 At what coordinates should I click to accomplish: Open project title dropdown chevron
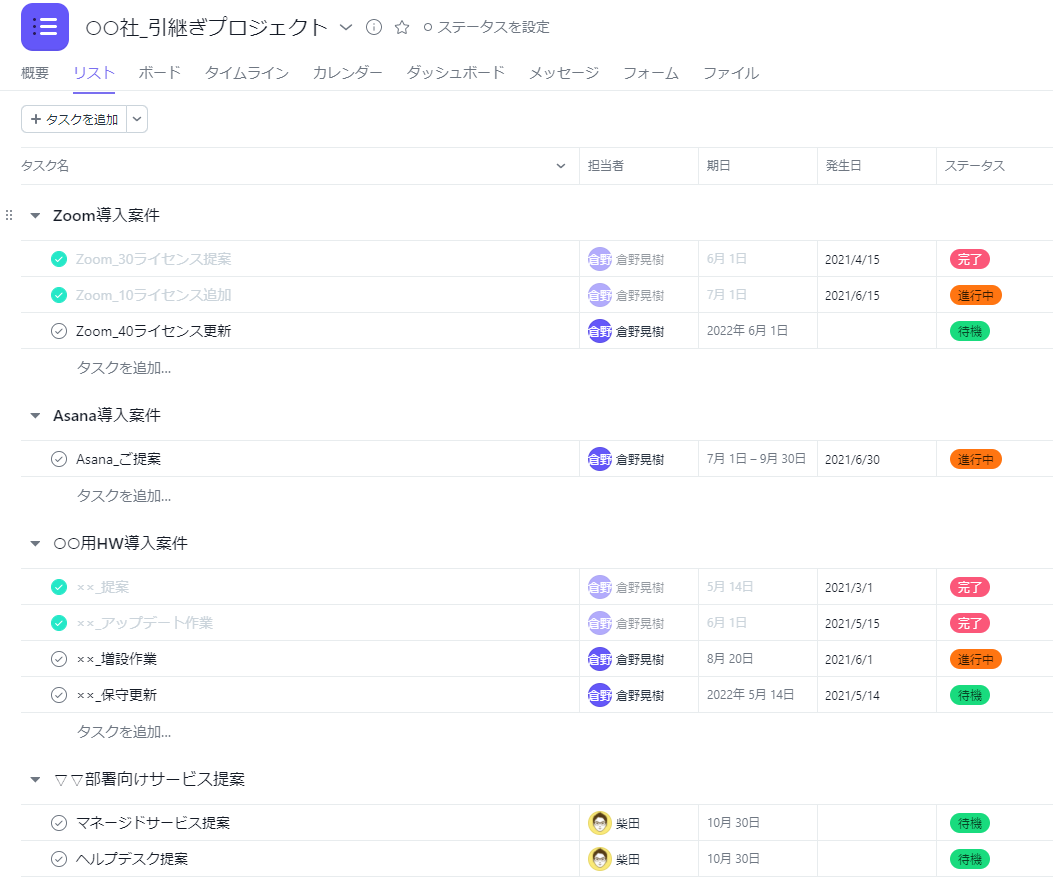pyautogui.click(x=346, y=28)
